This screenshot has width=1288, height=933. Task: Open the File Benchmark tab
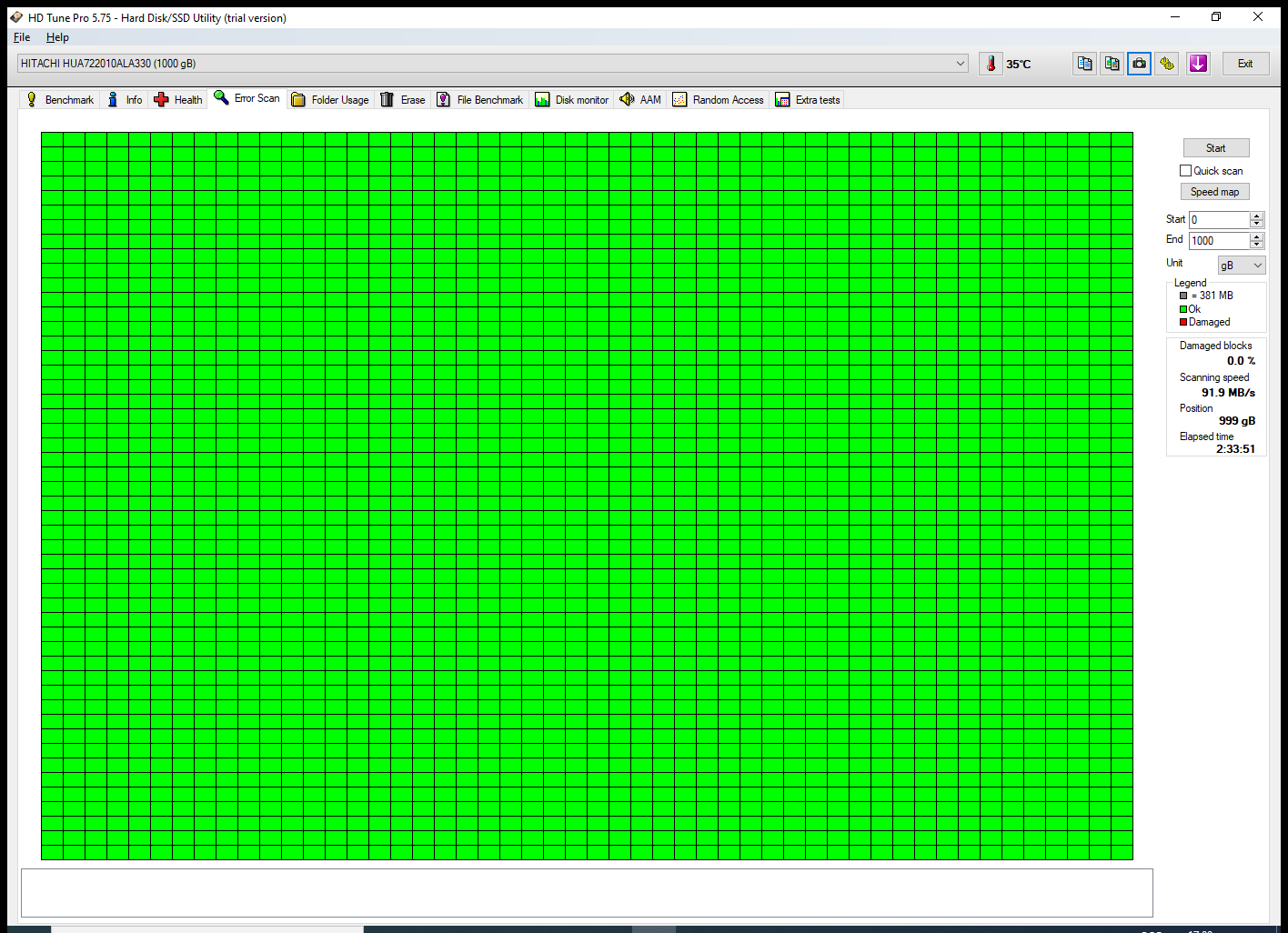480,100
